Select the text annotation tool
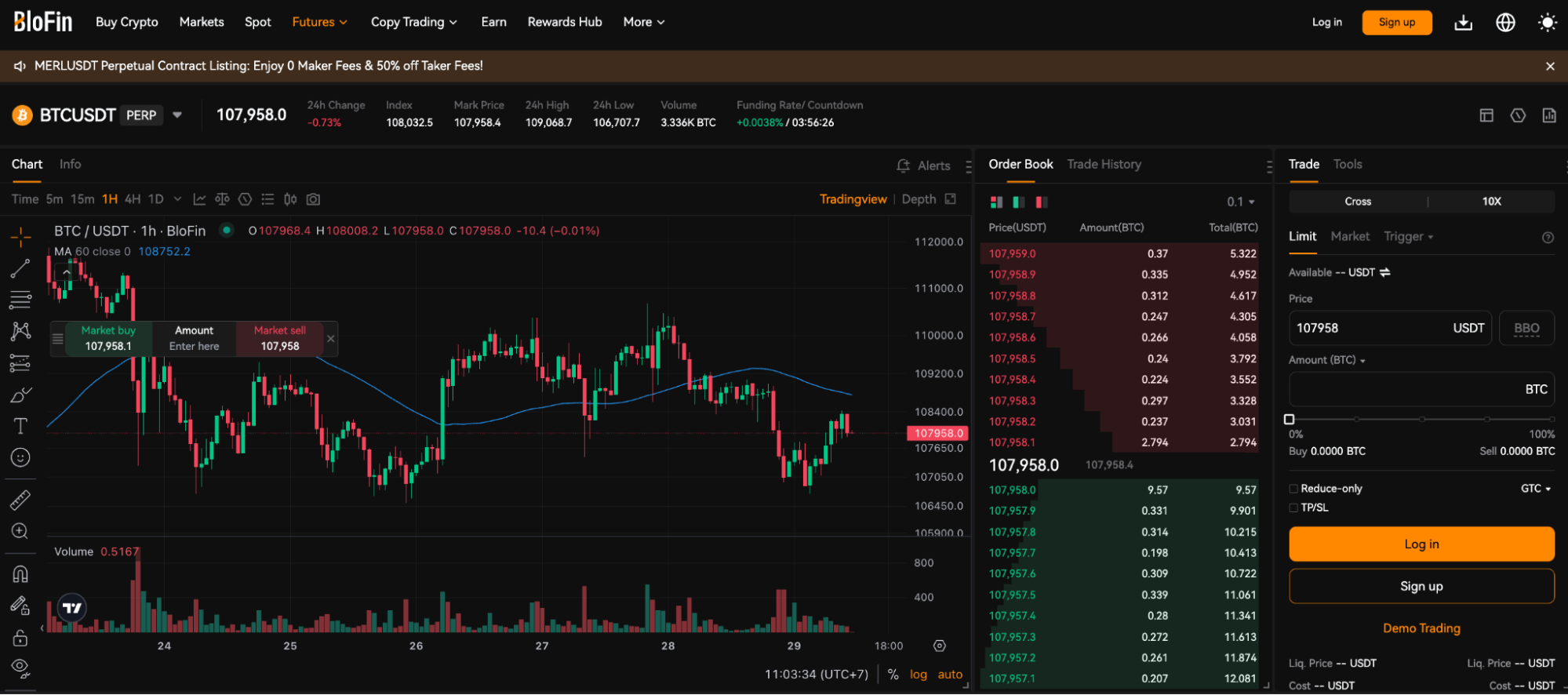This screenshot has width=1568, height=695. tap(20, 426)
